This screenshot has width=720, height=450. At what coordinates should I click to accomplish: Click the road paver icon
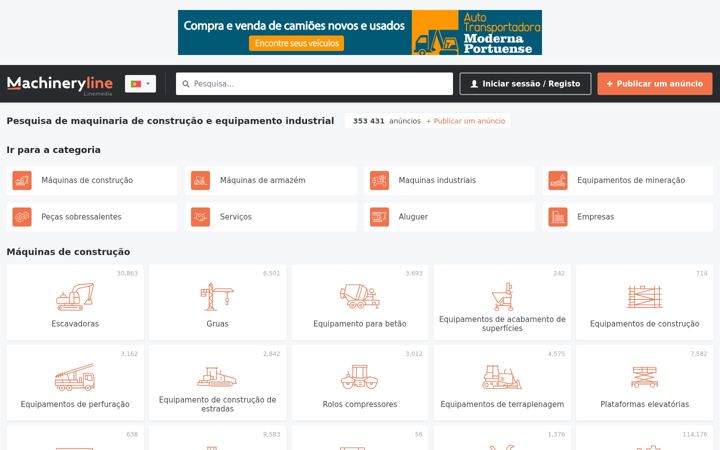pos(217,377)
